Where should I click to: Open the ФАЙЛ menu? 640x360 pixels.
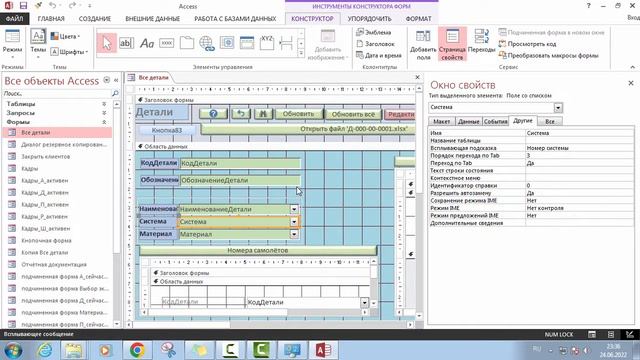tap(14, 19)
